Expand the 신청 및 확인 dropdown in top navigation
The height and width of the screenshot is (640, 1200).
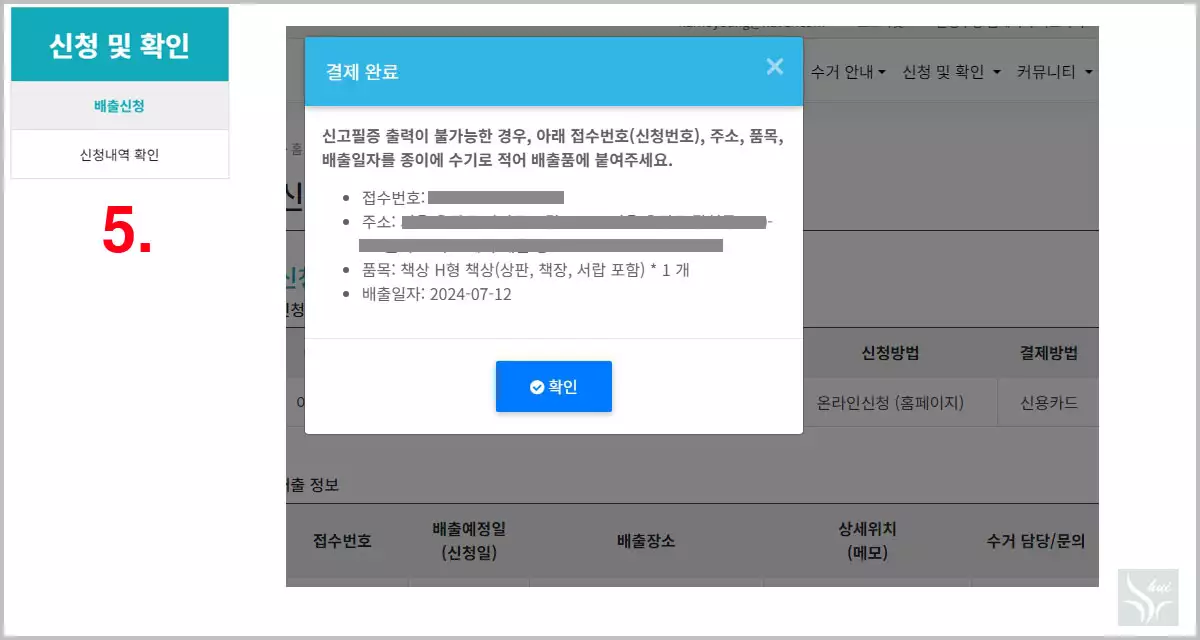point(950,71)
